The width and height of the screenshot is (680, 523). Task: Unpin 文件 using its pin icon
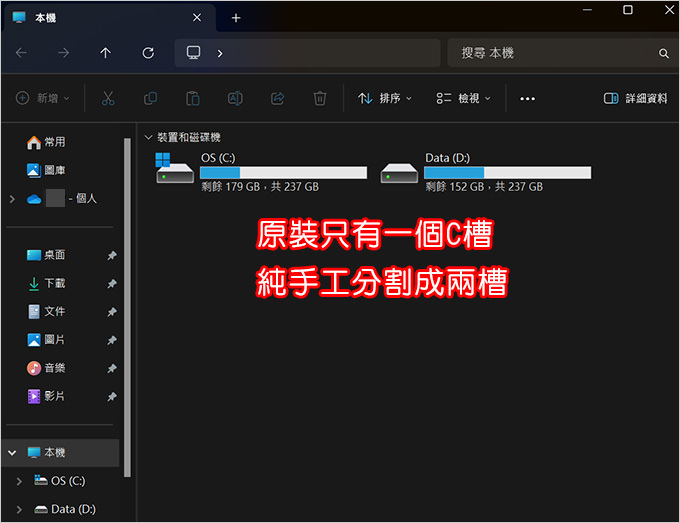tap(112, 312)
